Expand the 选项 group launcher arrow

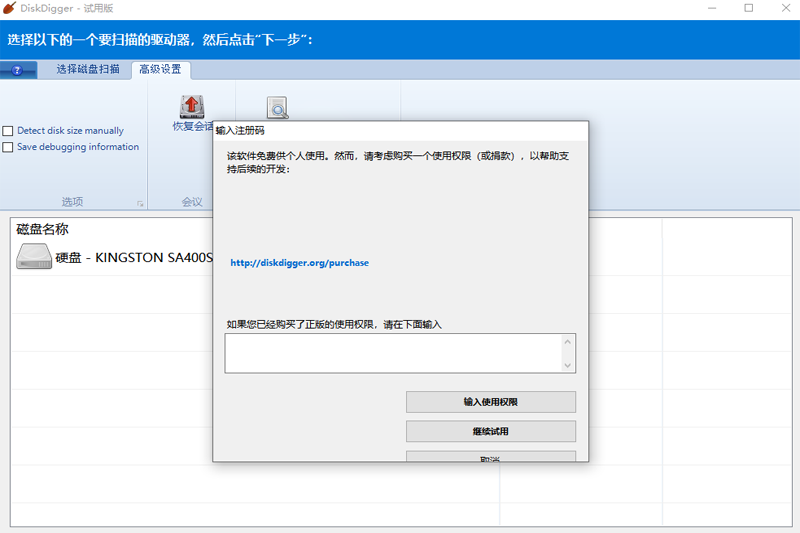click(140, 204)
